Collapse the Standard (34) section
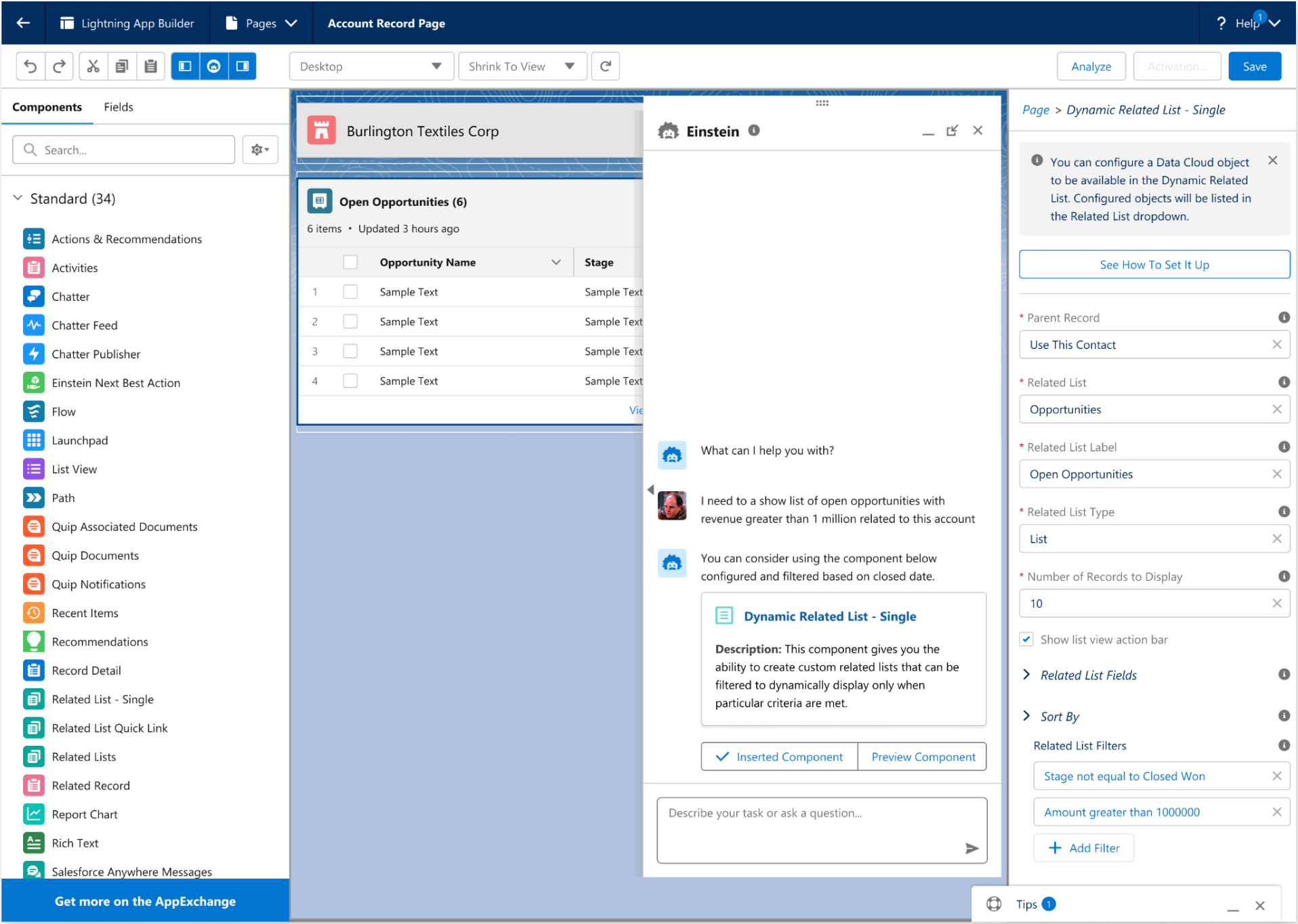1298x924 pixels. [18, 198]
